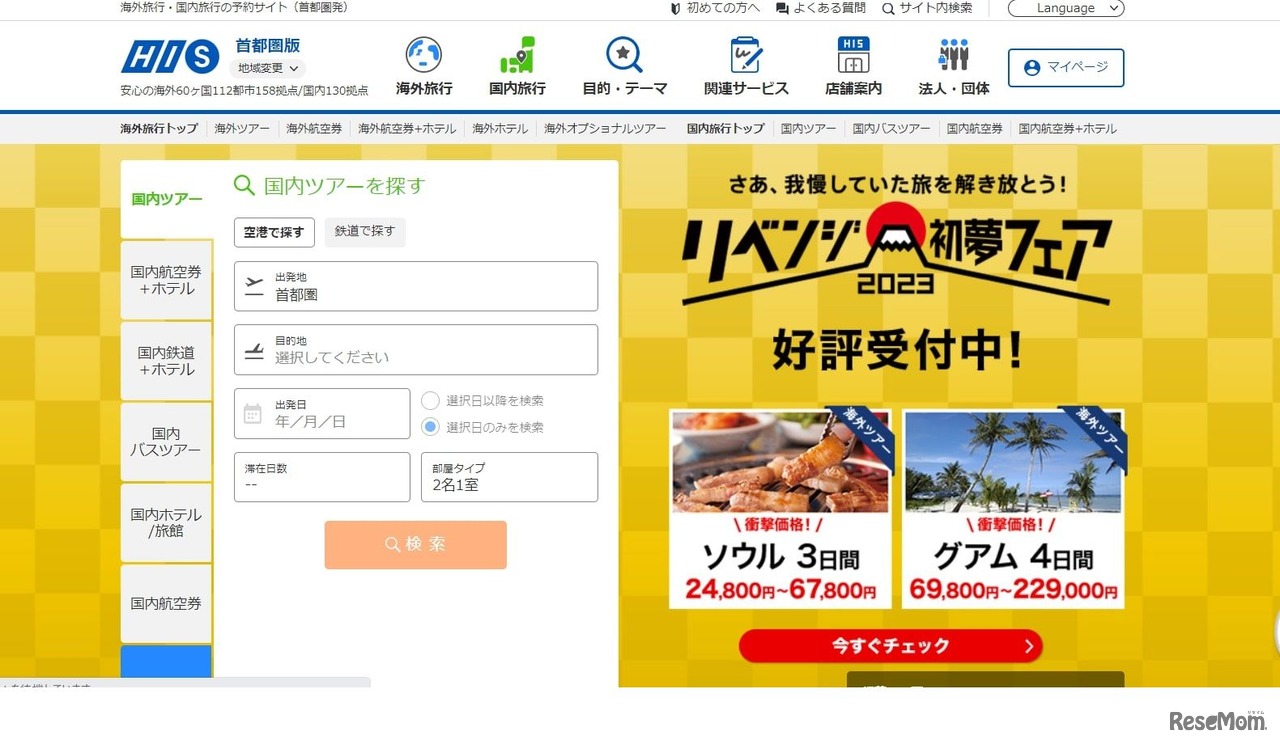The height and width of the screenshot is (744, 1280).
Task: Click the マイページ button
Action: coord(1066,68)
